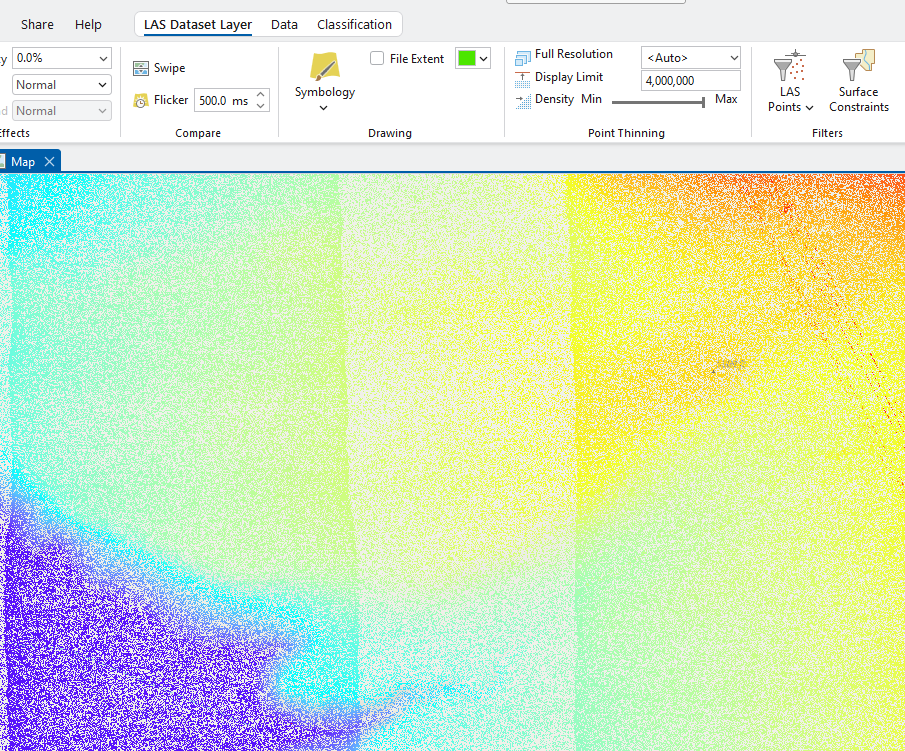Edit the 4,000,000 display limit value
This screenshot has height=751, width=905.
pos(690,80)
